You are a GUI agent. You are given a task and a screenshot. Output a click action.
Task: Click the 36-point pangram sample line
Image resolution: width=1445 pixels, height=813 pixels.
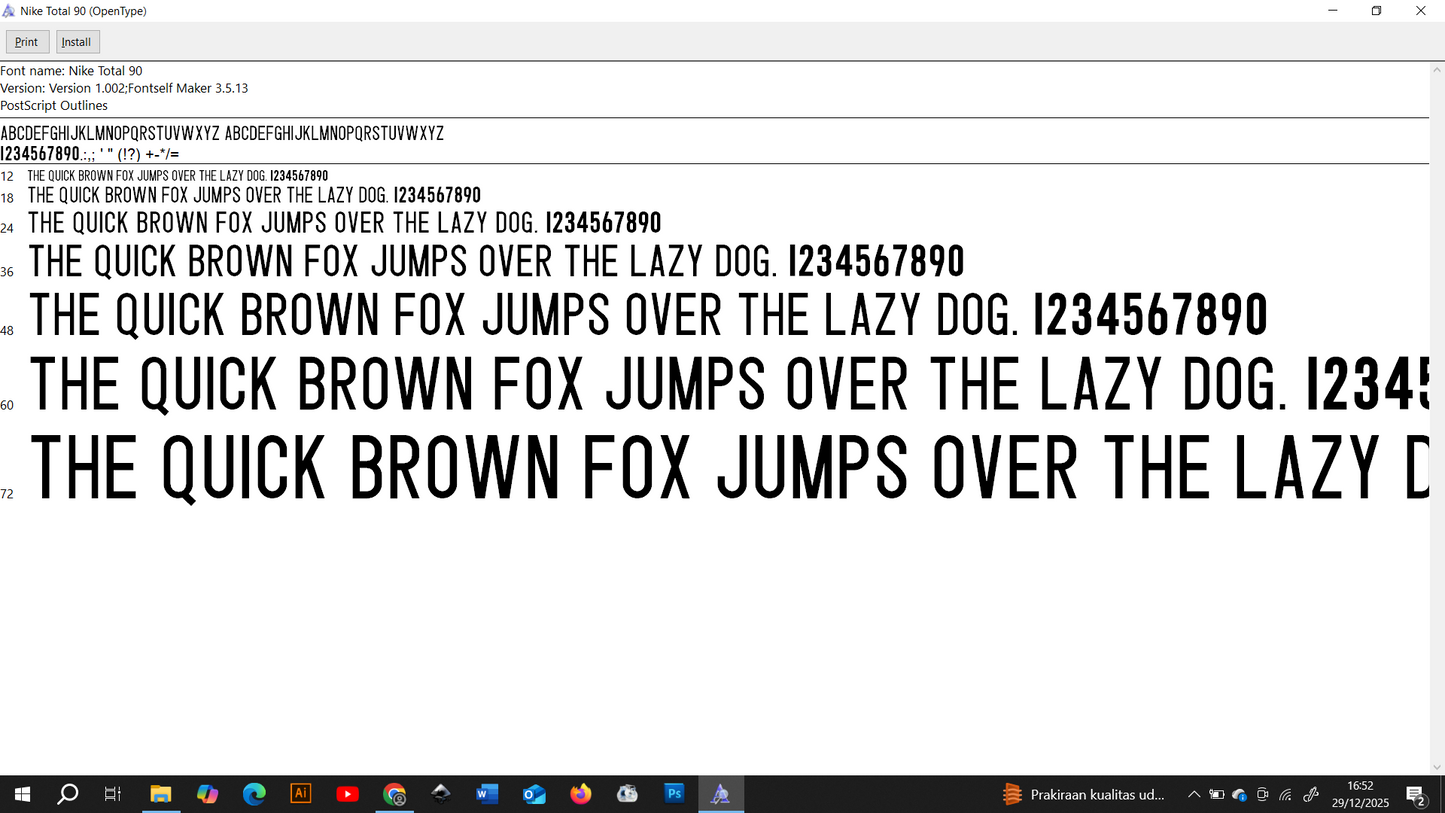[x=497, y=262]
